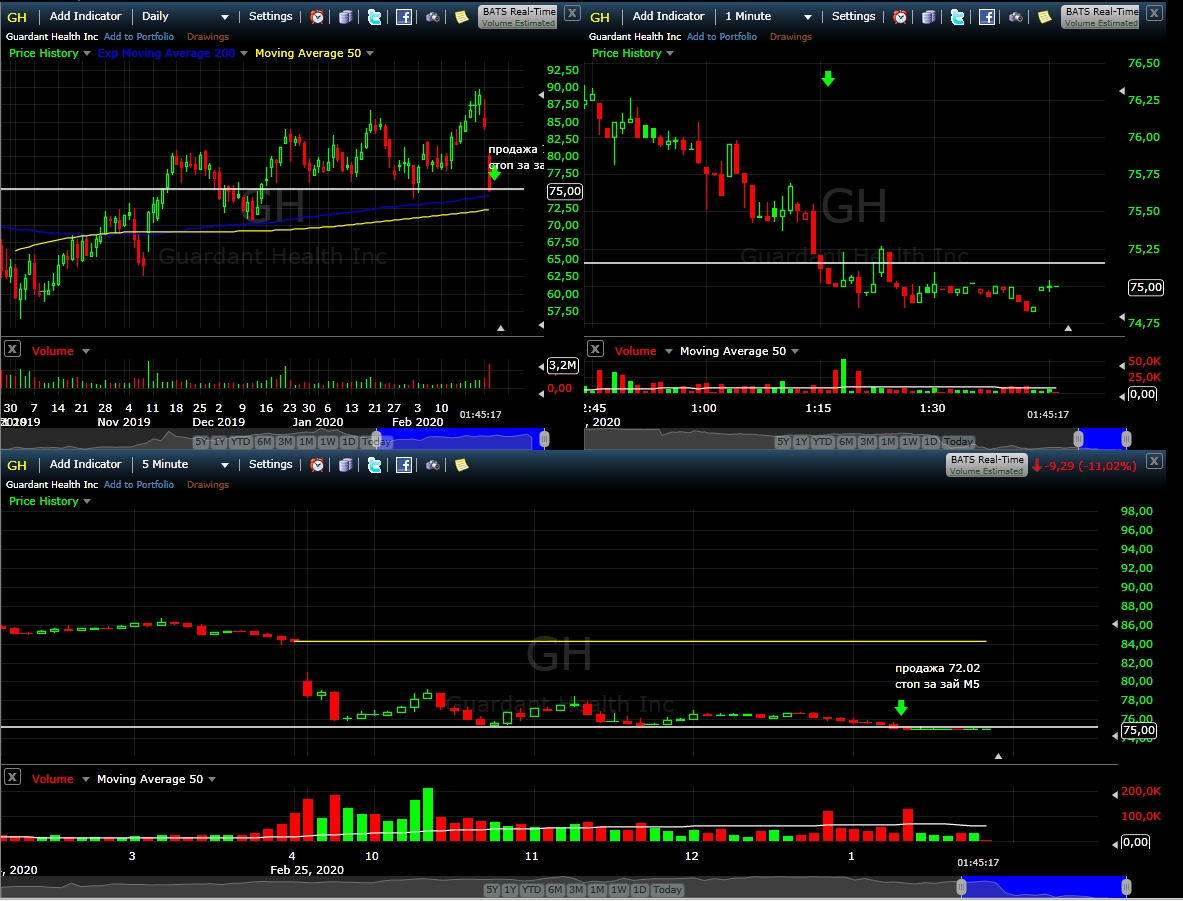Select 1W range in 1 Minute chart
Screen dimensions: 1183x901
pyautogui.click(x=910, y=441)
